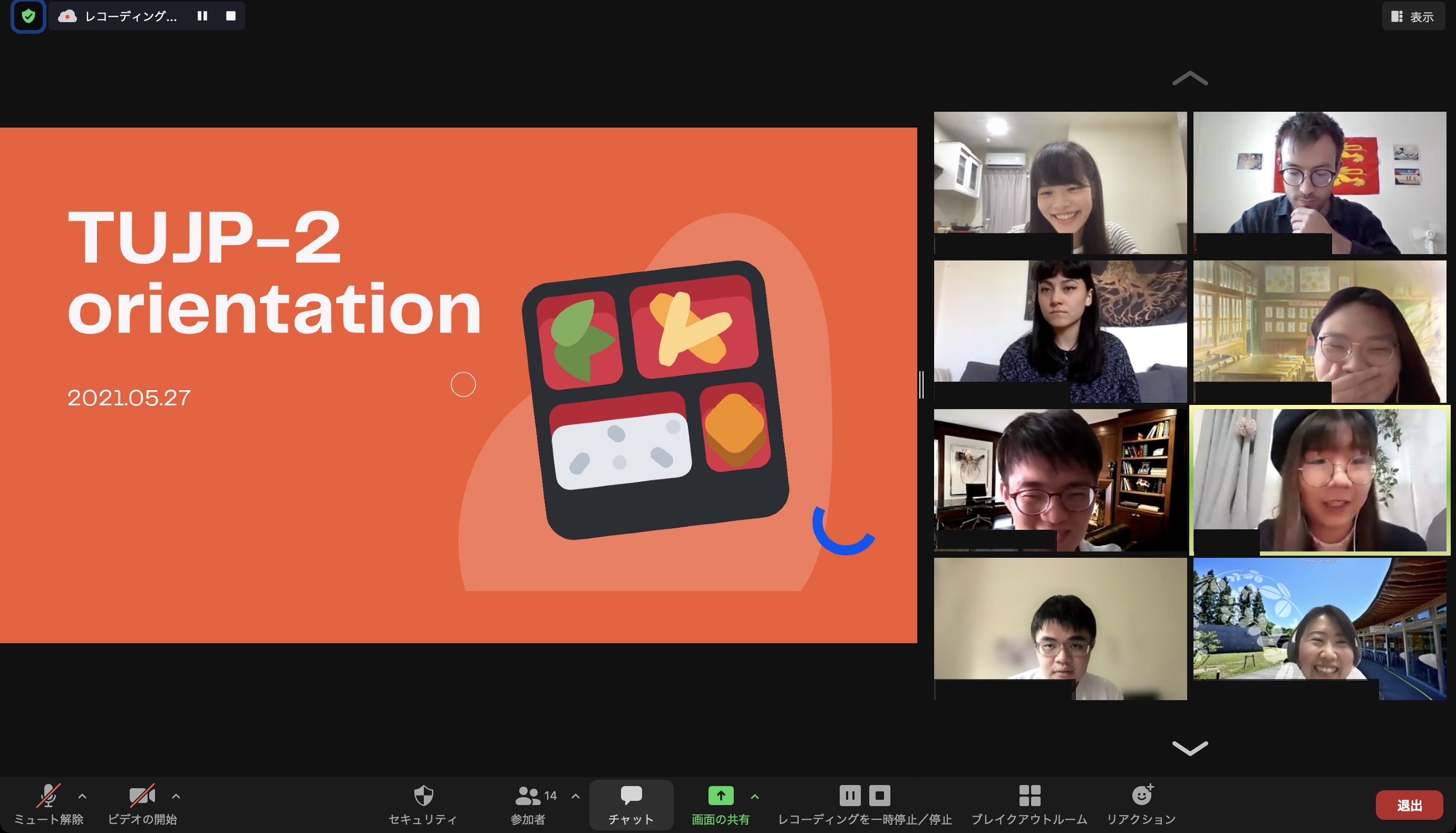Image resolution: width=1456 pixels, height=833 pixels.
Task: Open Reactions (リアクション) menu
Action: point(1141,805)
